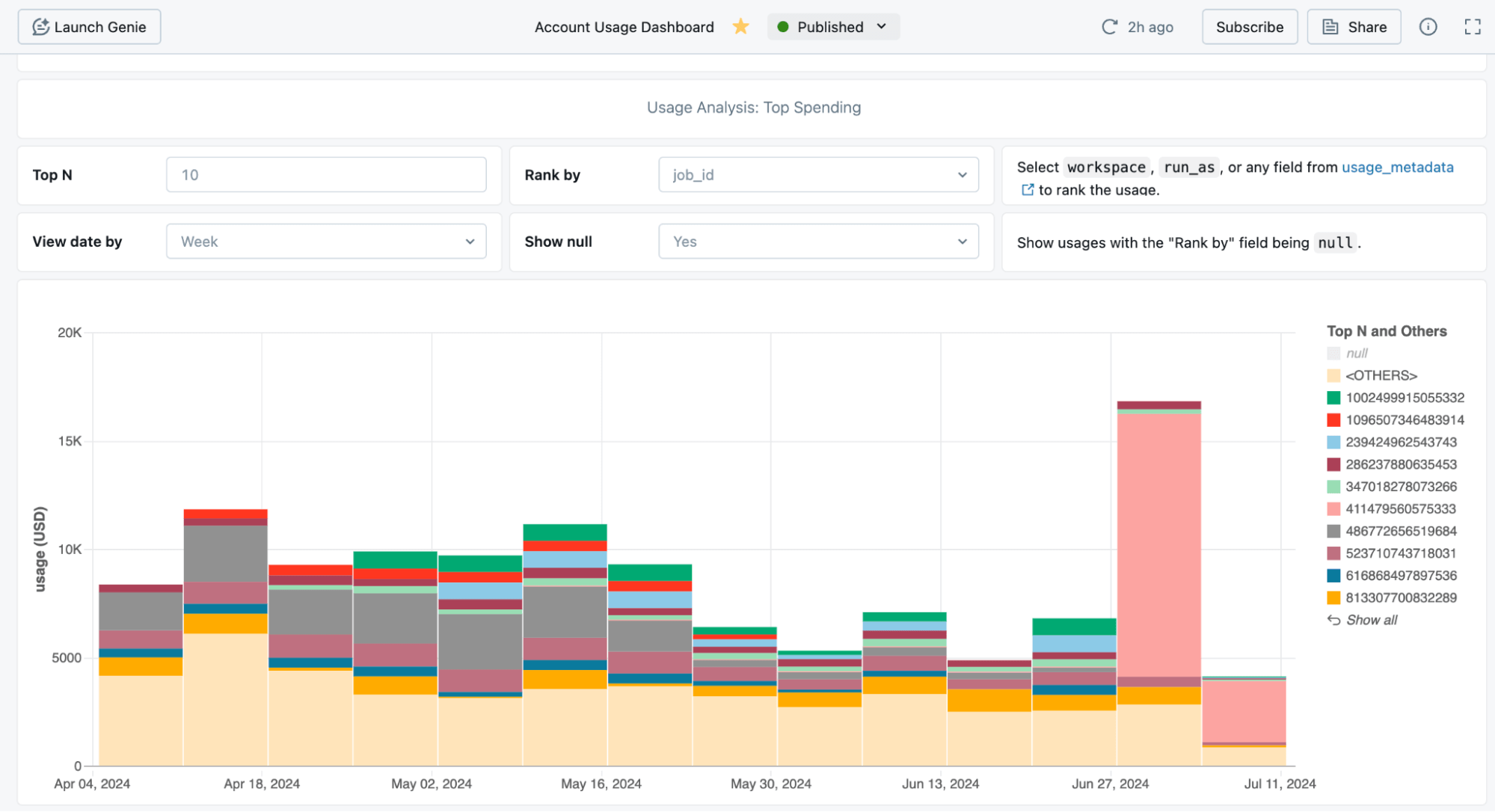This screenshot has height=812, width=1495.
Task: Click the refresh icon beside 2h ago
Action: pos(1109,27)
